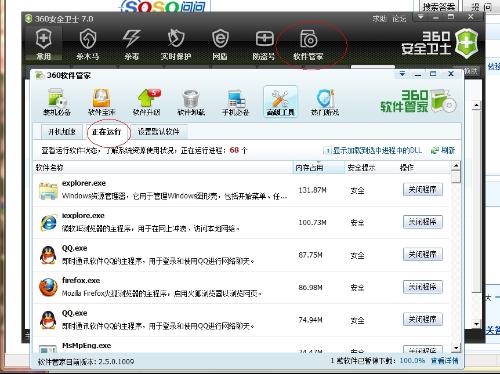
Task: Close the explorer.exe program with 关闭程序
Action: pos(423,190)
